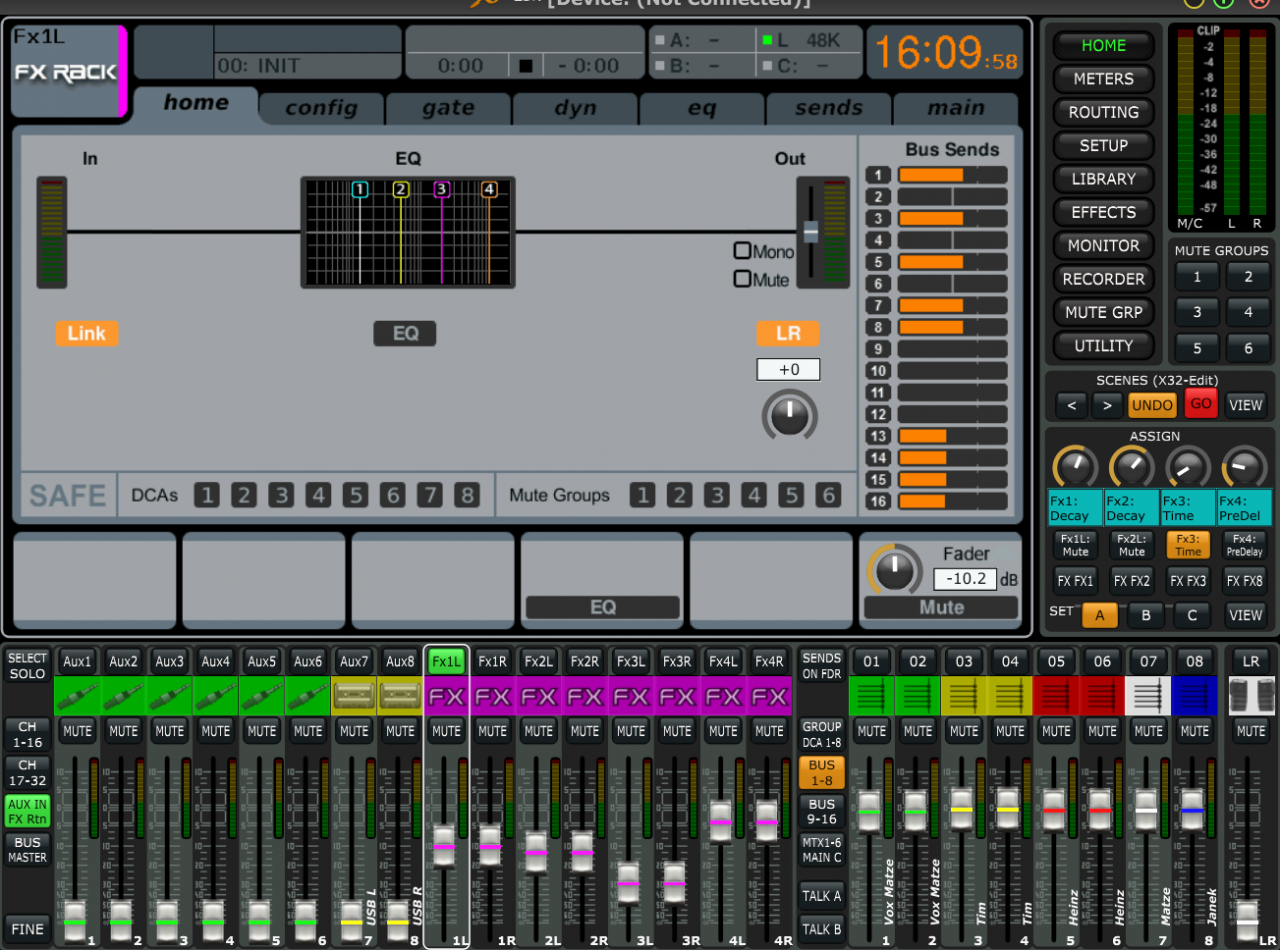Click the Fx4R FX channel icon
This screenshot has height=950, width=1280.
click(x=769, y=696)
